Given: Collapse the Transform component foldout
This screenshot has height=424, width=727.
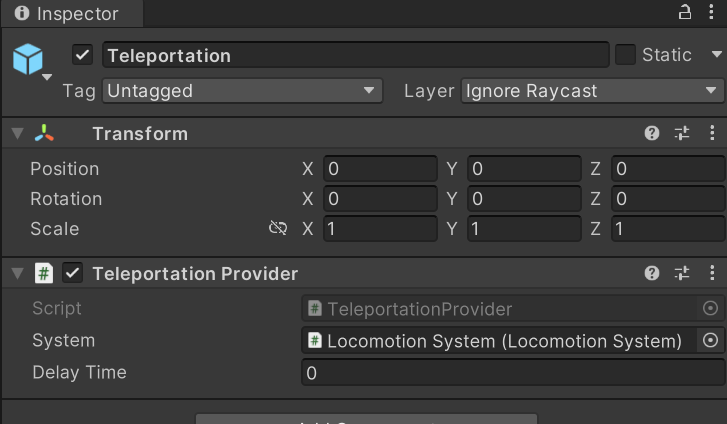Looking at the screenshot, I should (x=18, y=134).
